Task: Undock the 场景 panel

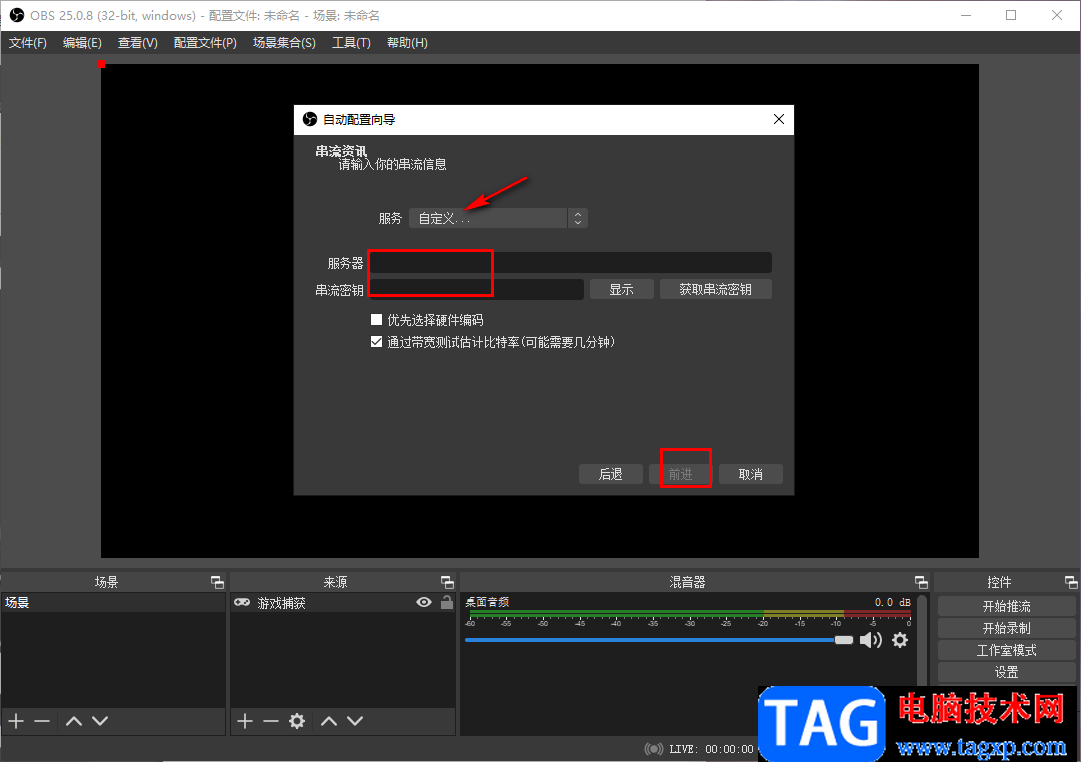Action: coord(217,582)
